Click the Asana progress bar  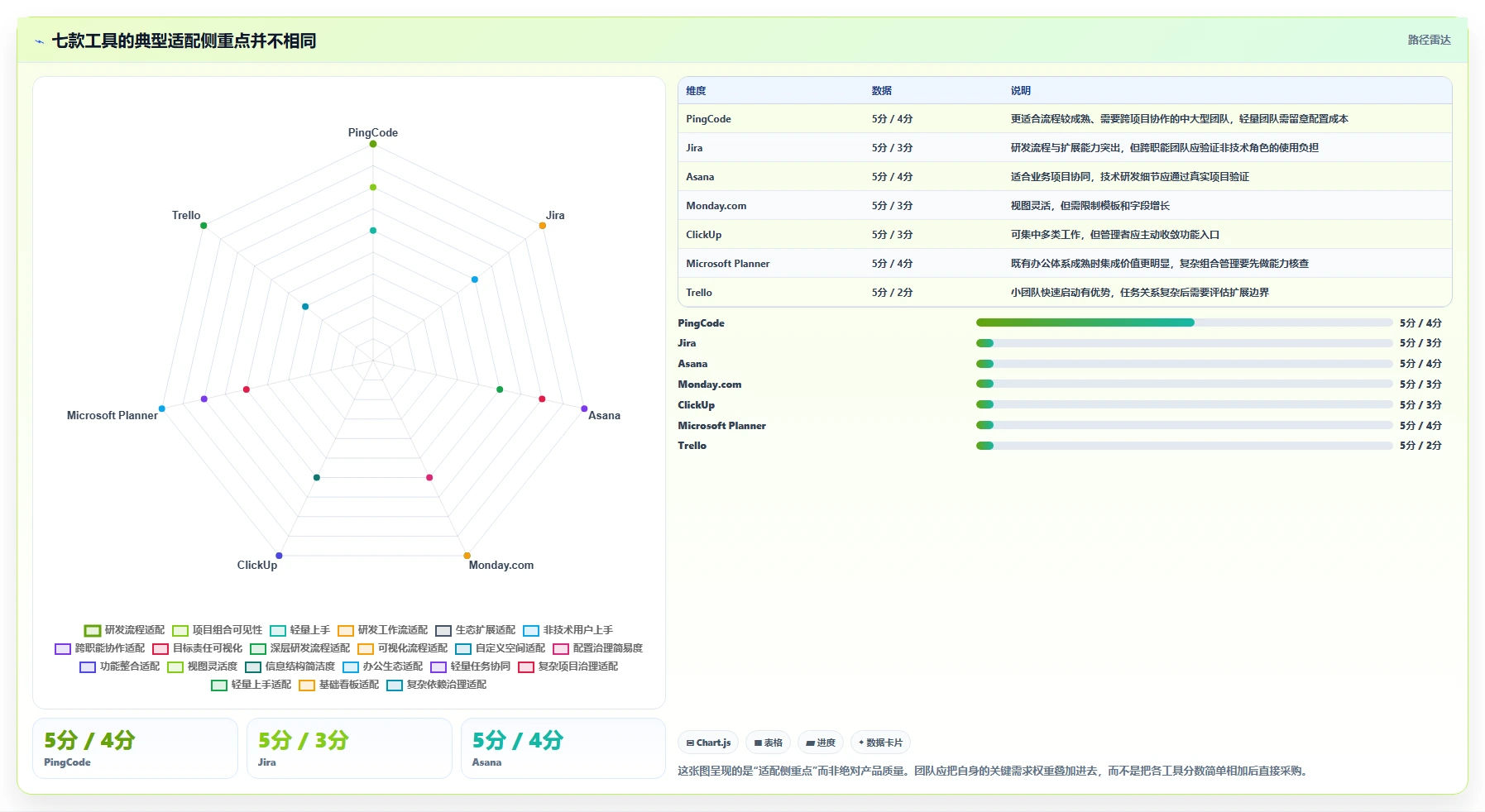point(1184,364)
